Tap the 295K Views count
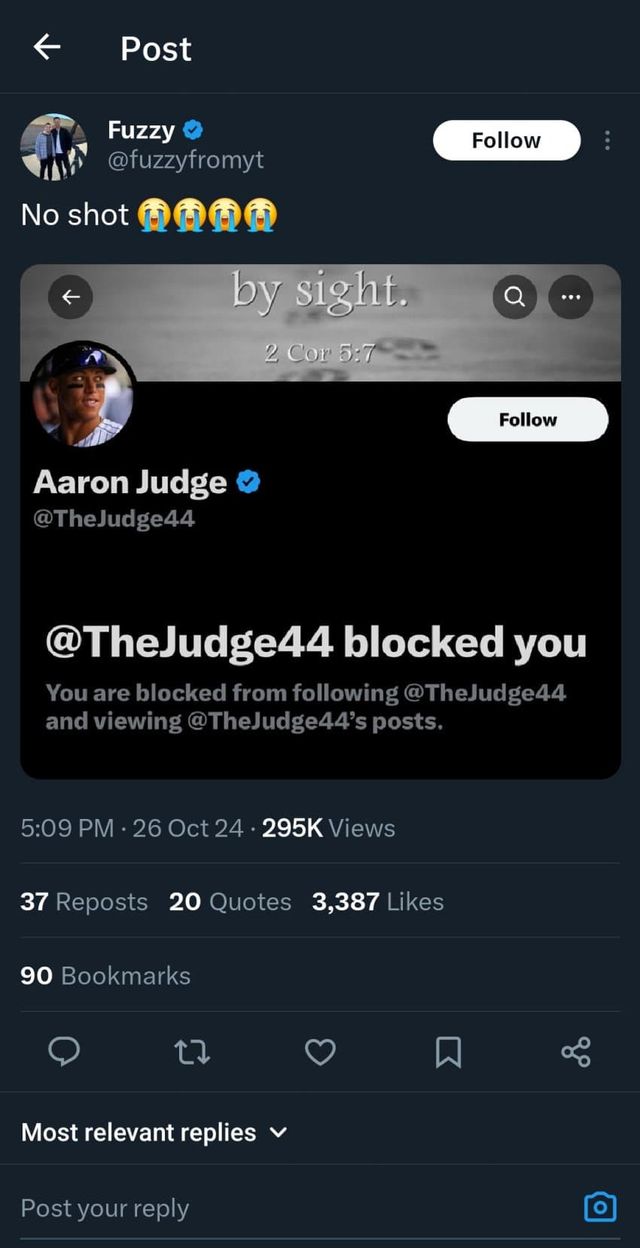 point(329,828)
